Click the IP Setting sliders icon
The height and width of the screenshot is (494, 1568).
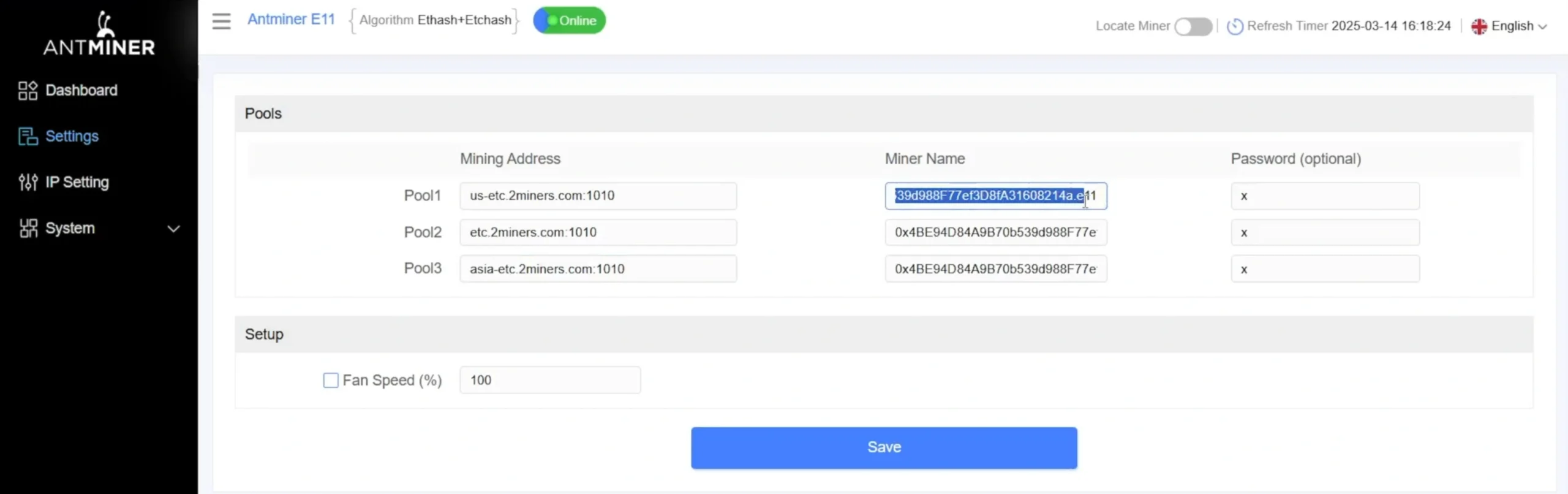point(28,182)
